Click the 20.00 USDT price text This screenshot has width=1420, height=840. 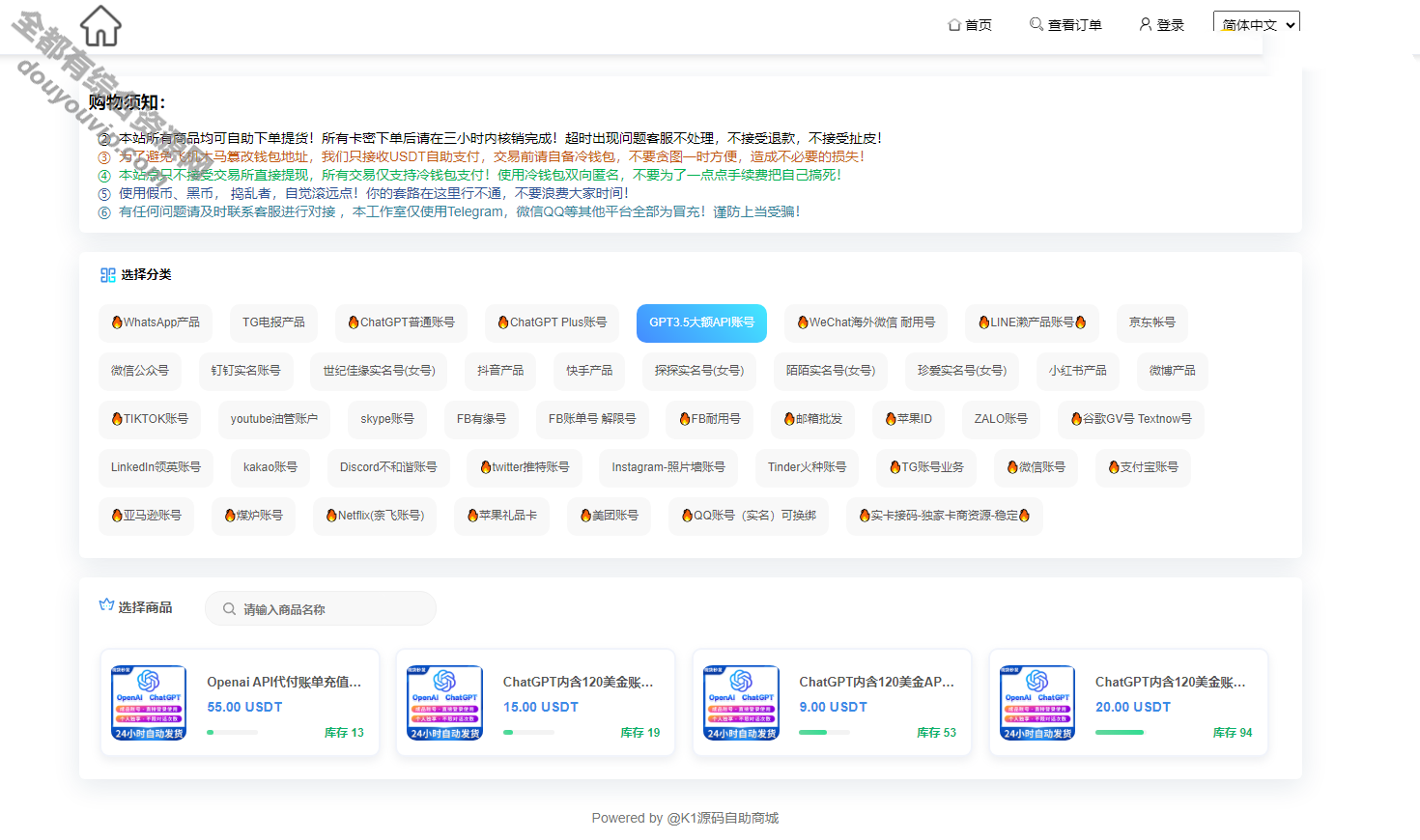coord(1133,708)
